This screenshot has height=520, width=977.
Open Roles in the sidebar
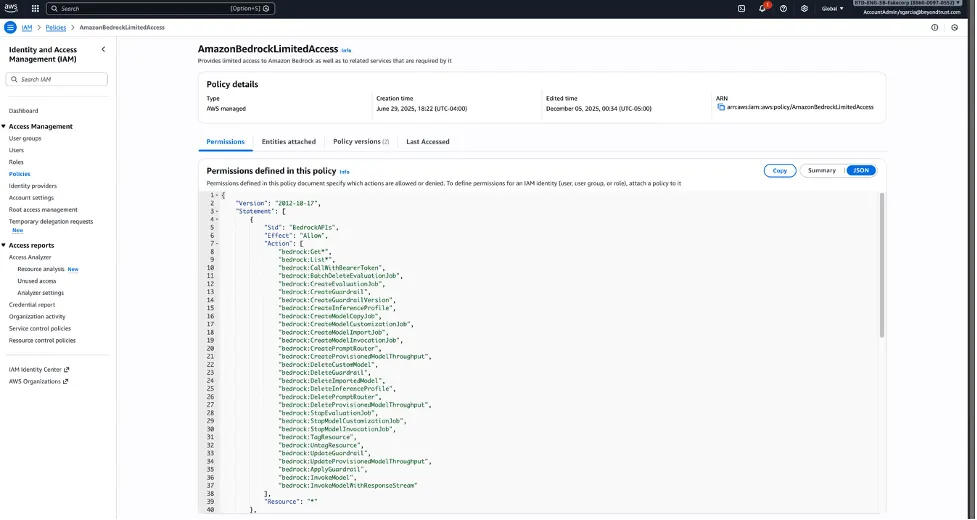16,162
